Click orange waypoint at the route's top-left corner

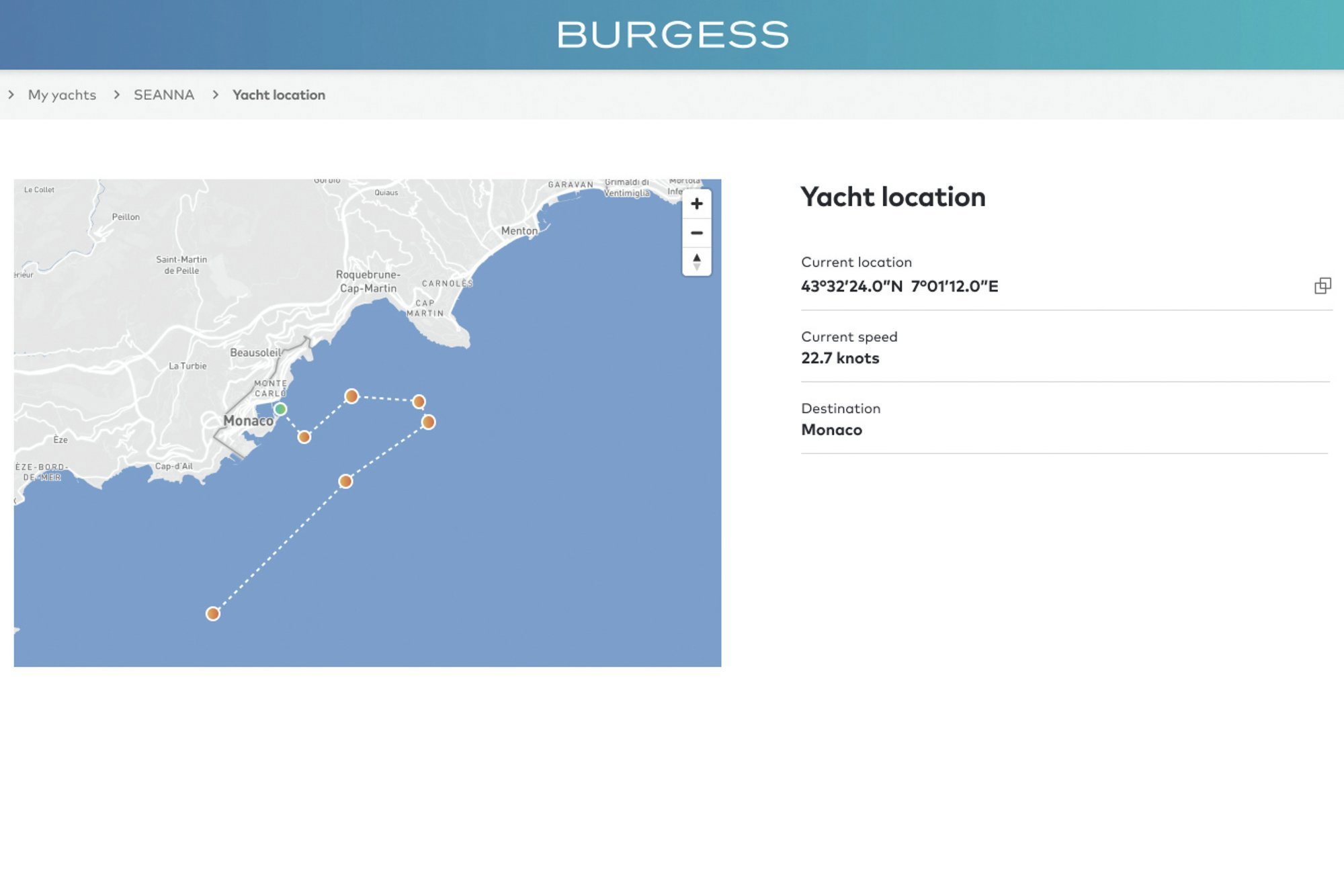pos(351,396)
